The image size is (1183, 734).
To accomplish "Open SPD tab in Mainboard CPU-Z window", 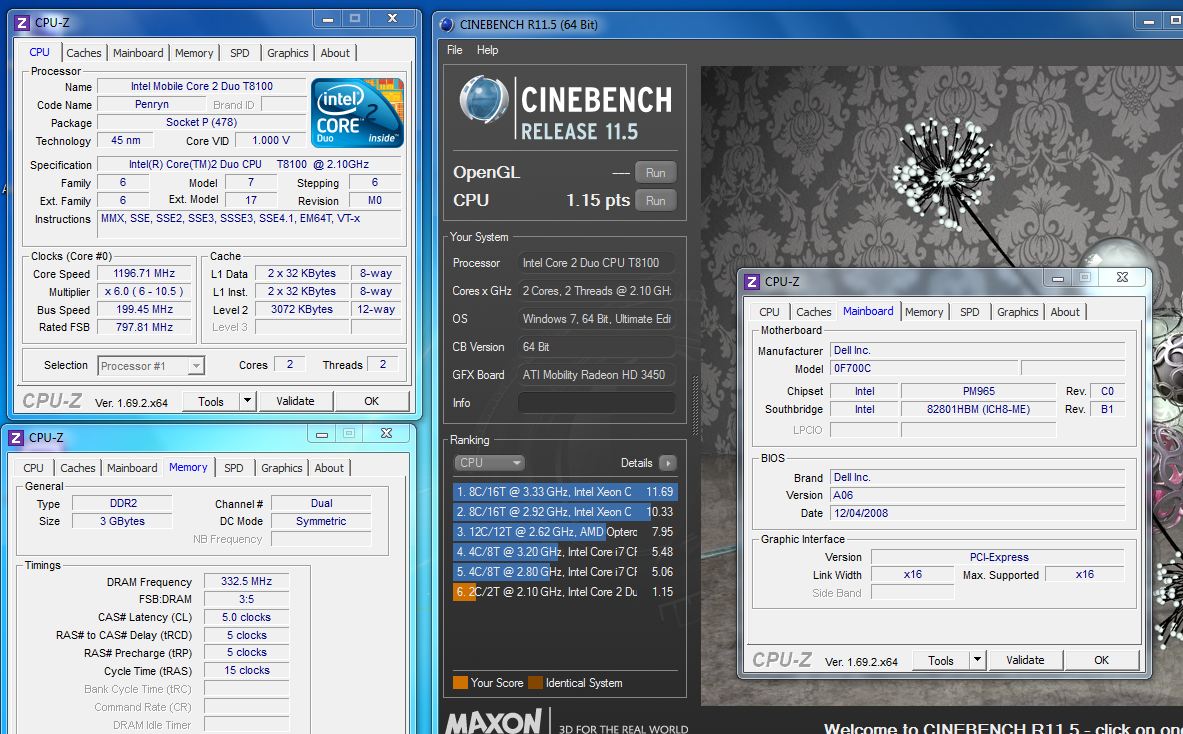I will point(969,312).
